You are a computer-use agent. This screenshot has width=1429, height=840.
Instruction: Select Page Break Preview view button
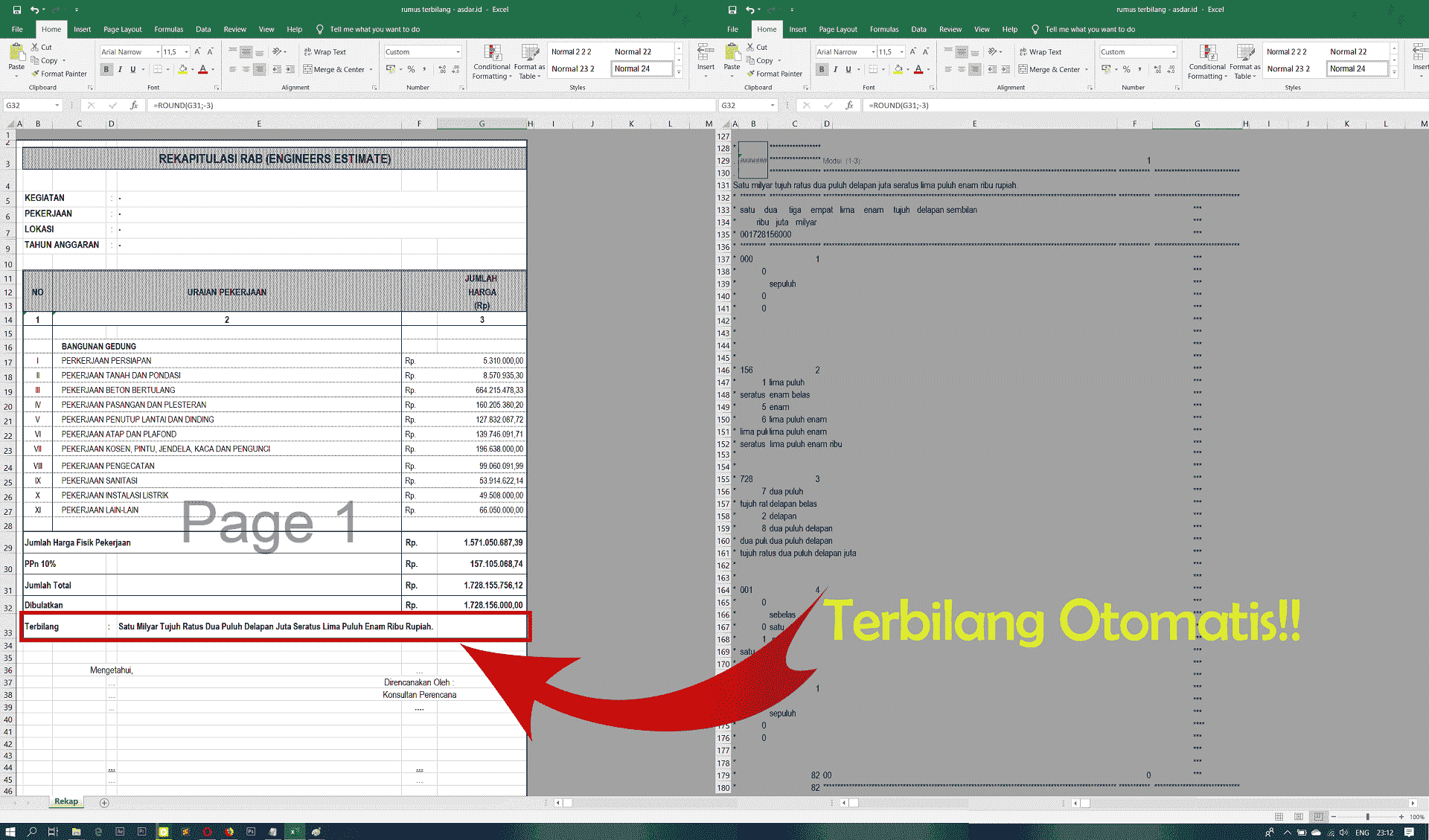1318,816
